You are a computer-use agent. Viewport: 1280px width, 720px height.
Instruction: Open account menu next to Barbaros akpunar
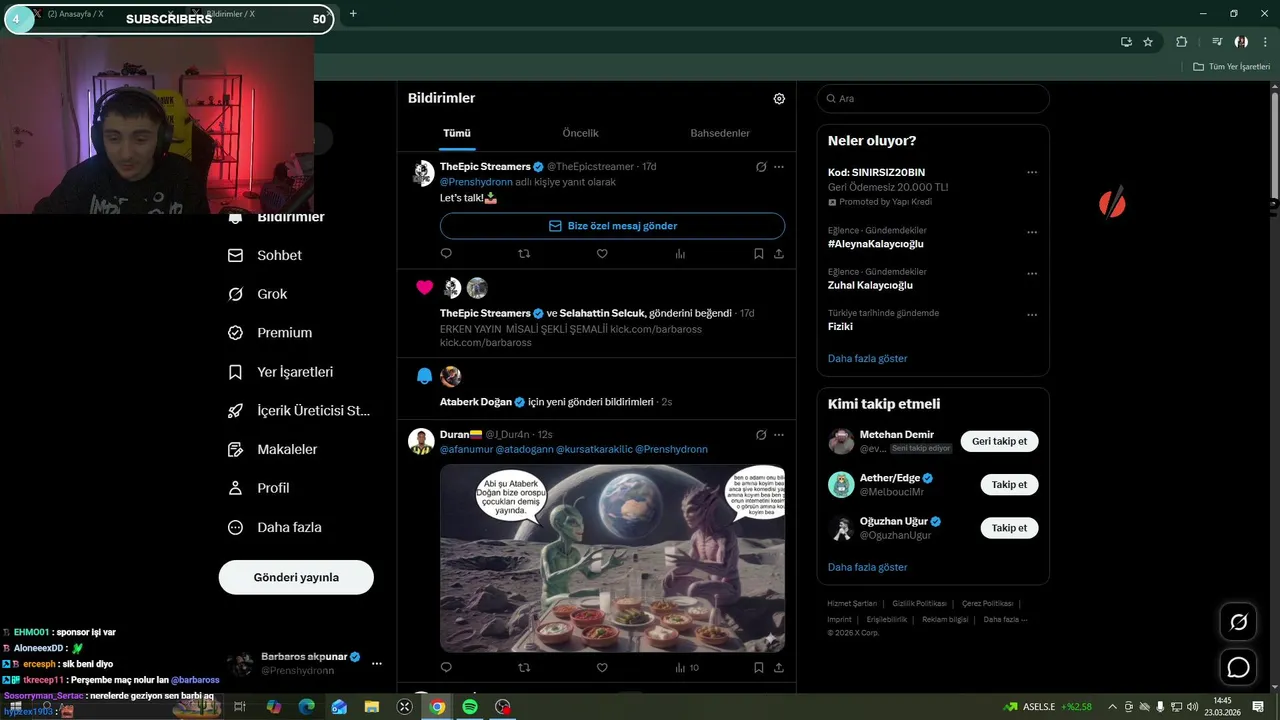[377, 663]
